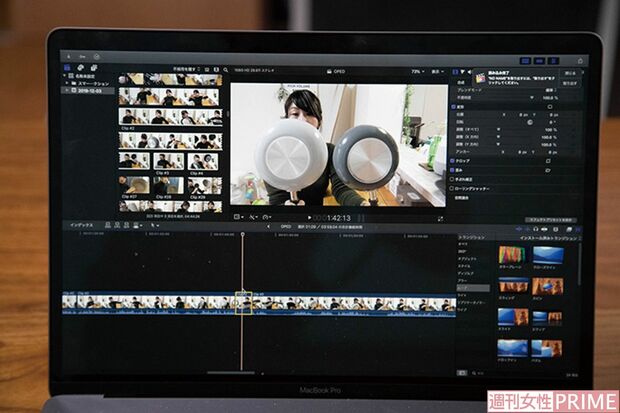Toggle the Browser panel layout button
The image size is (620, 413).
[529, 61]
